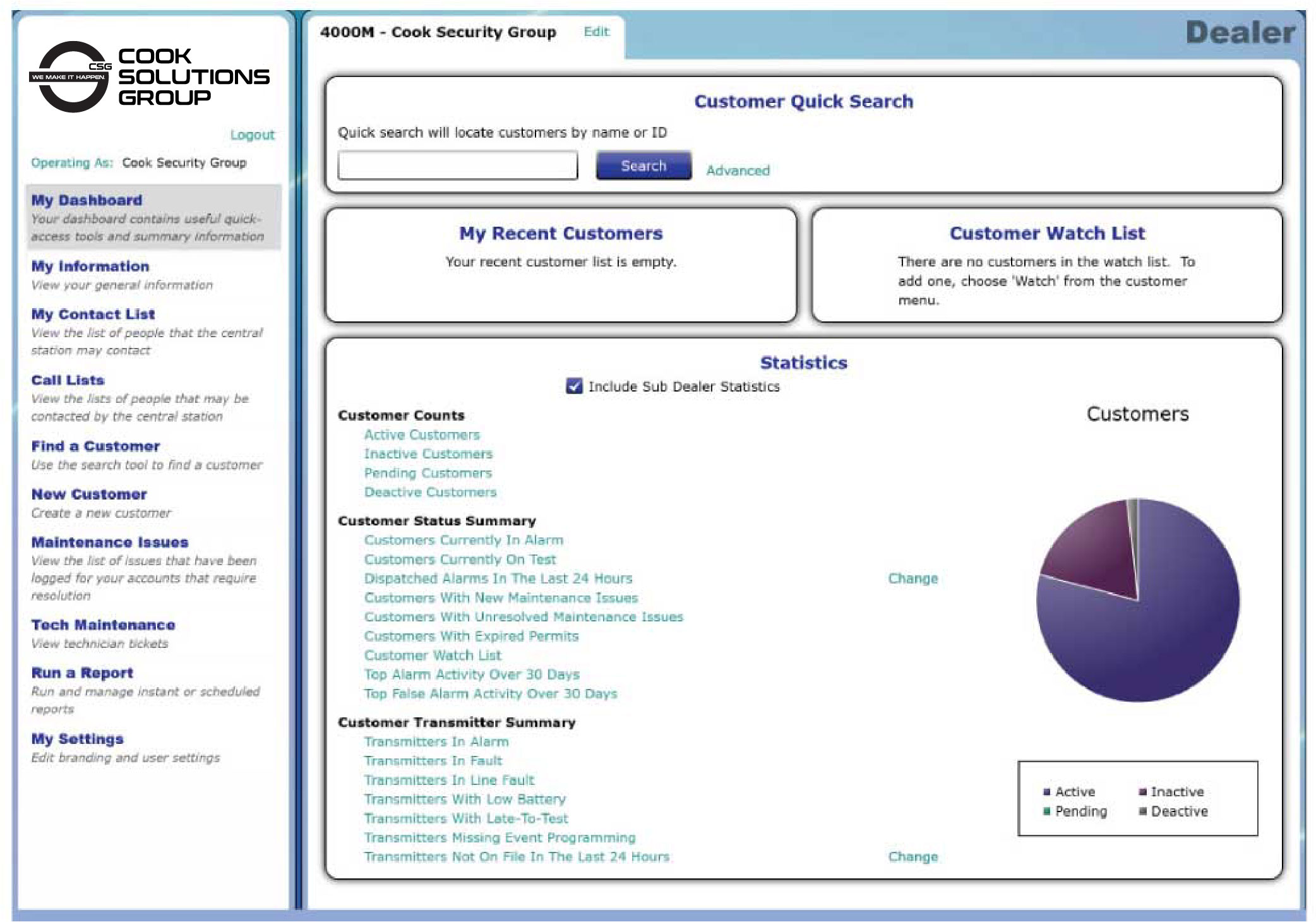Go to Tech Maintenance
1316x922 pixels.
click(103, 625)
